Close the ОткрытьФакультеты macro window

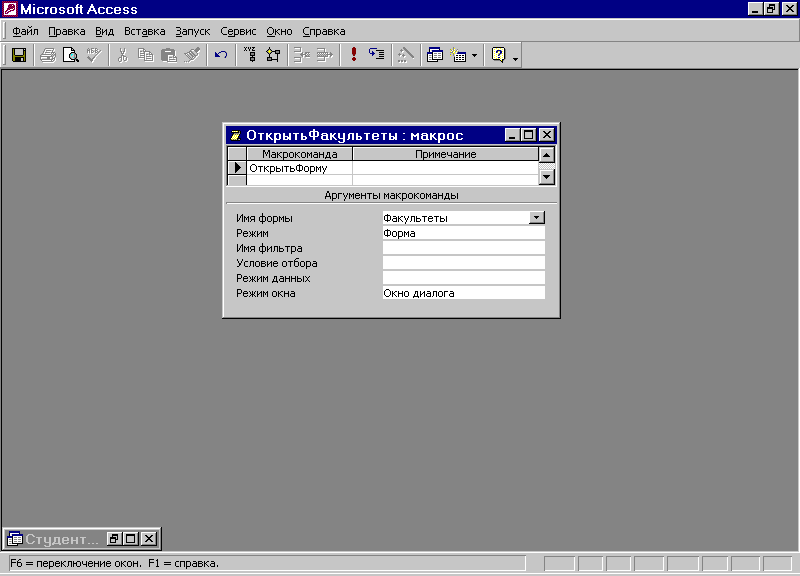point(546,135)
